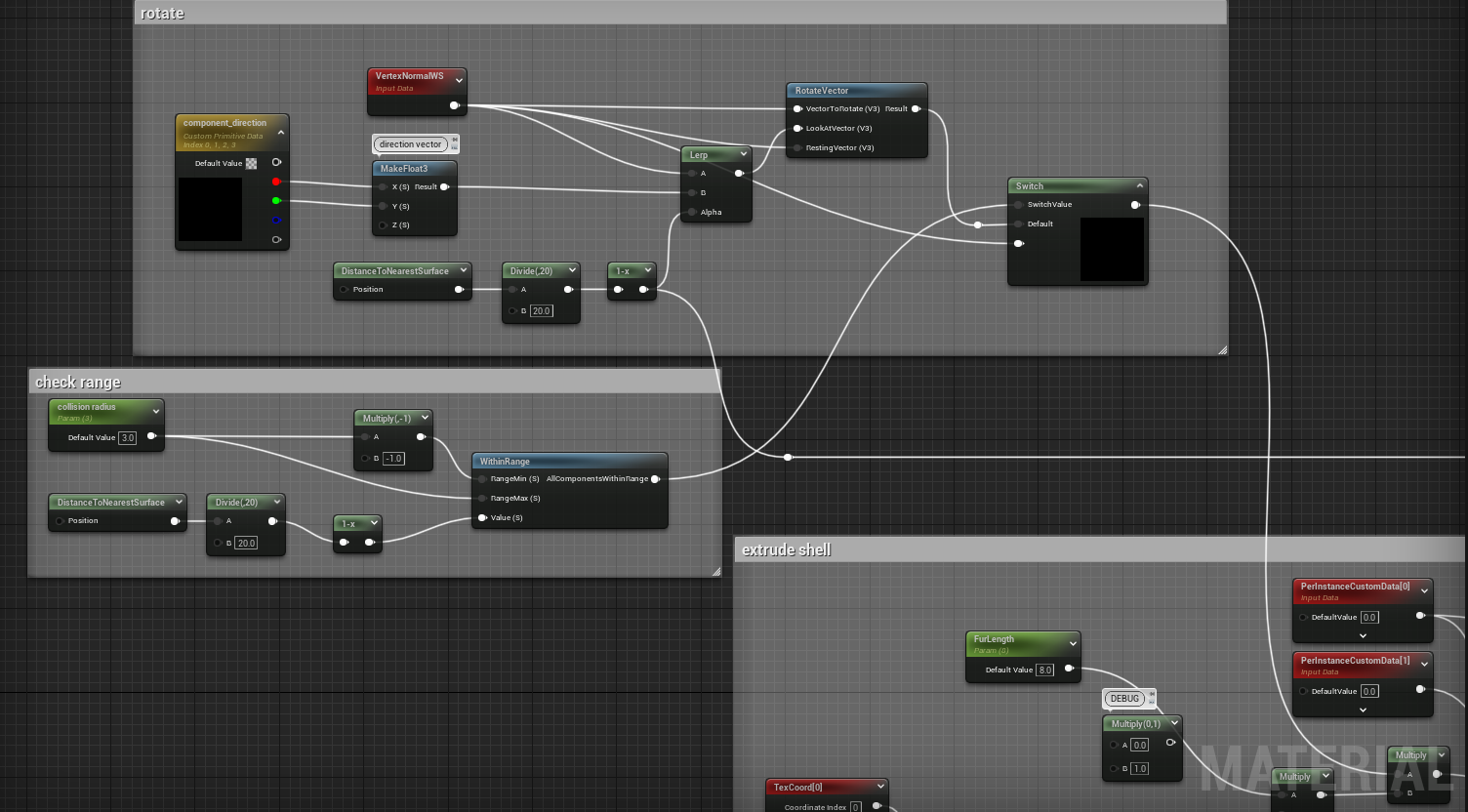
Task: Click the VertexNormalWS output pin
Action: 454,105
